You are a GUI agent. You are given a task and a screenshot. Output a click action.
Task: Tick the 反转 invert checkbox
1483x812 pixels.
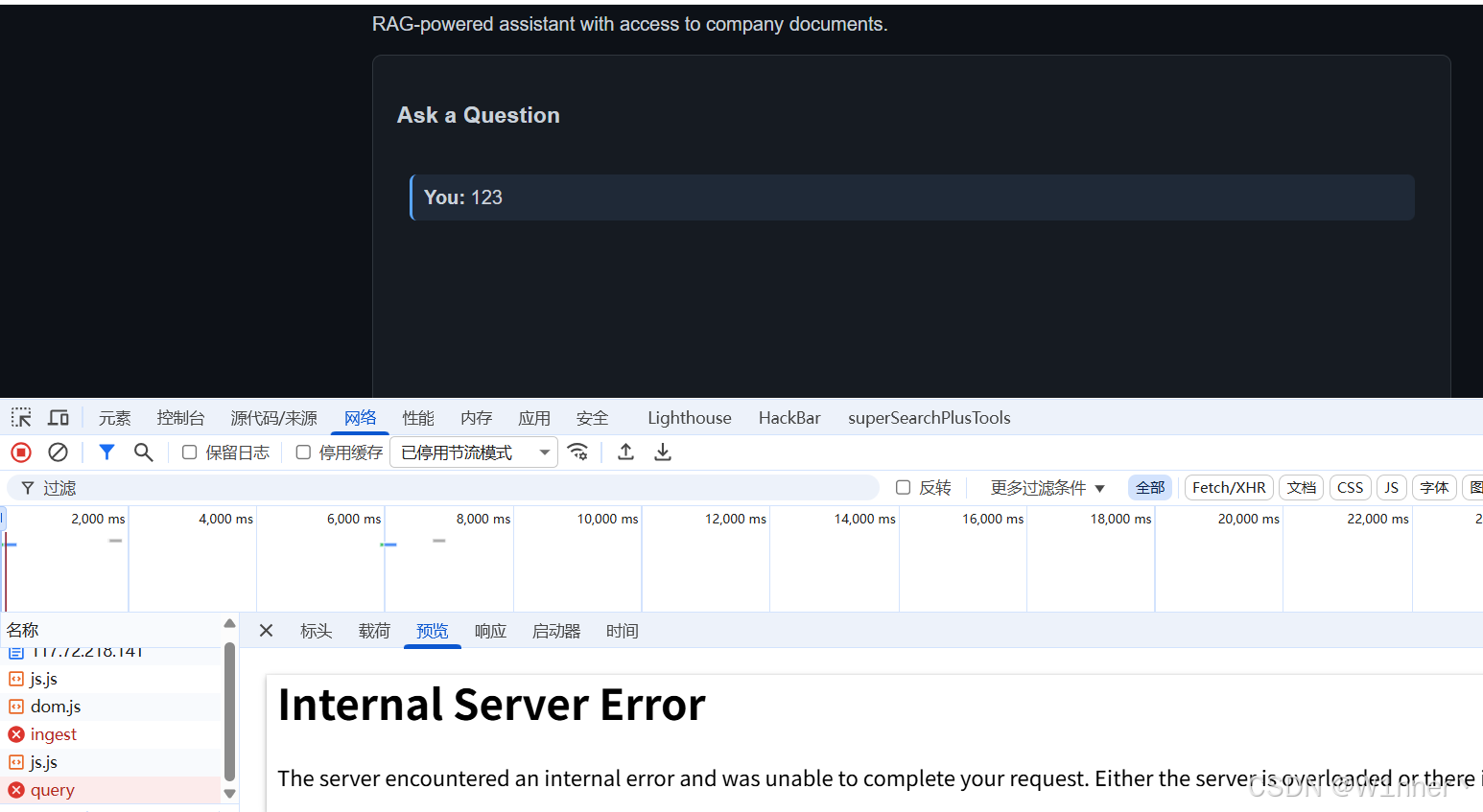pyautogui.click(x=903, y=488)
